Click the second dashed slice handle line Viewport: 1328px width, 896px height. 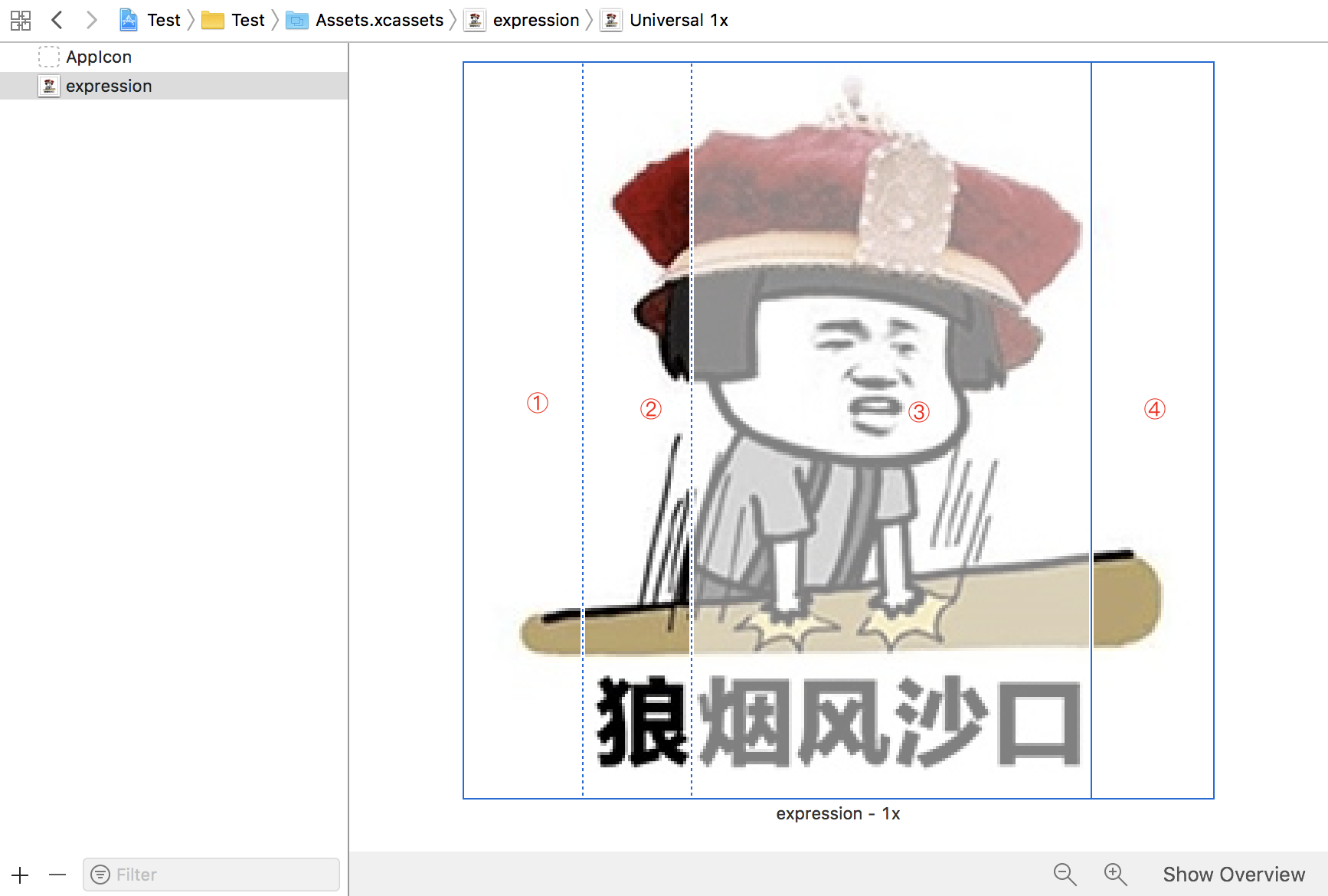coord(692,430)
